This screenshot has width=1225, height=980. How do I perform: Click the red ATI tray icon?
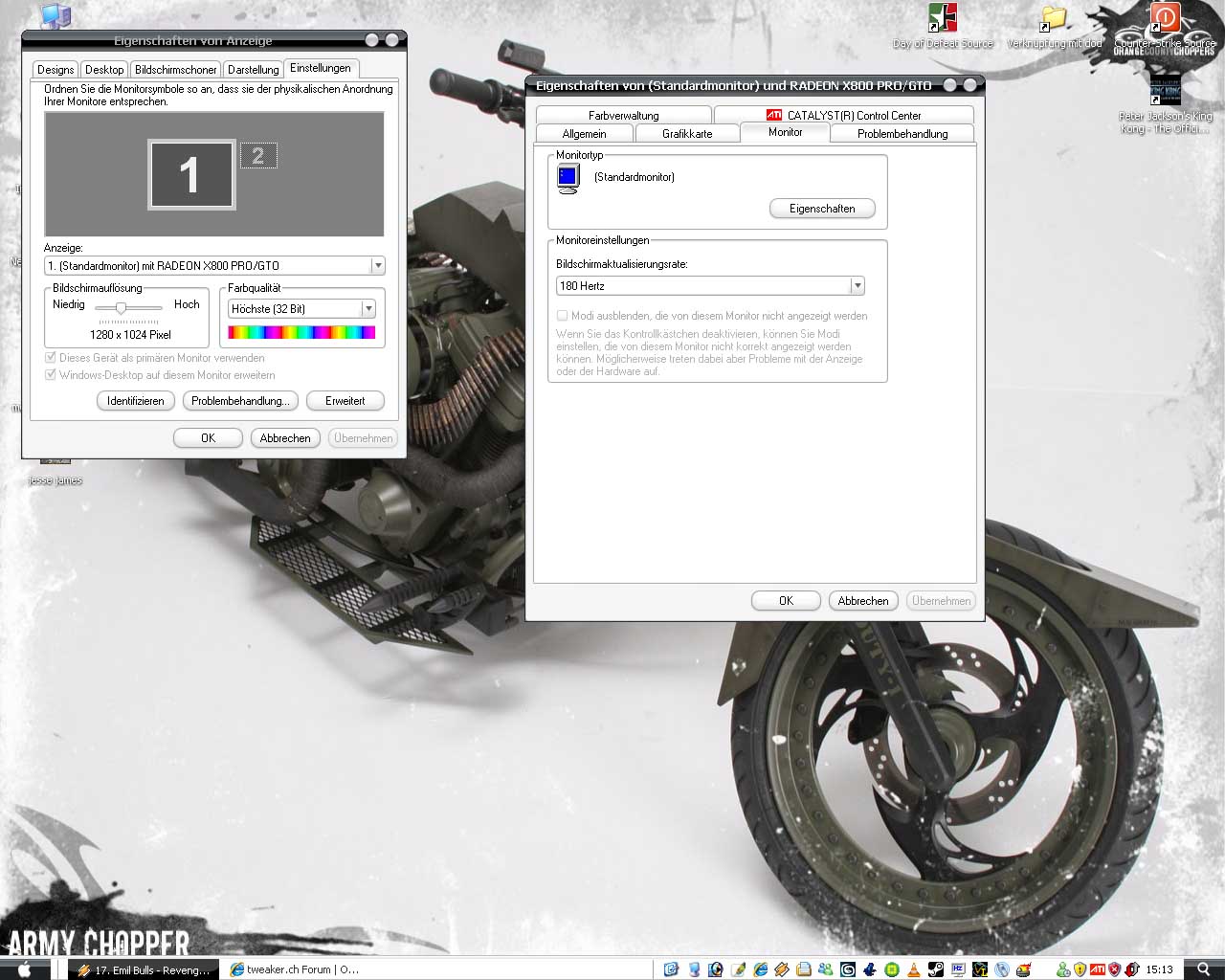coord(1098,969)
